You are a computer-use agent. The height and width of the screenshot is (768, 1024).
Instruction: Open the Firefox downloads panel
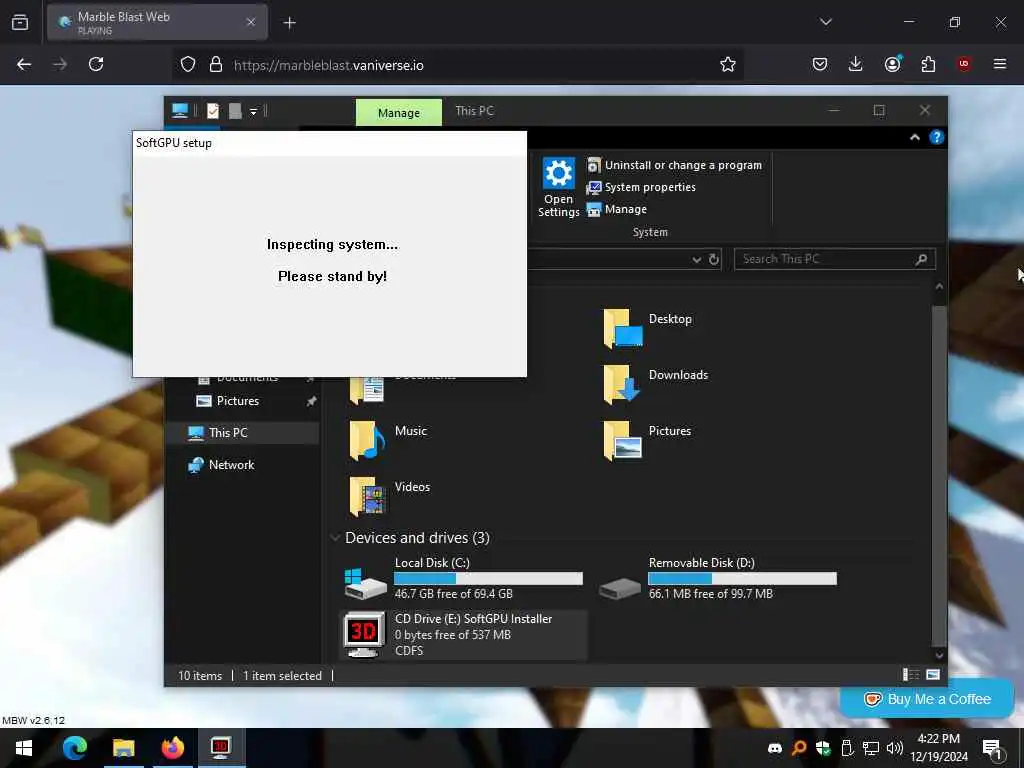(856, 64)
